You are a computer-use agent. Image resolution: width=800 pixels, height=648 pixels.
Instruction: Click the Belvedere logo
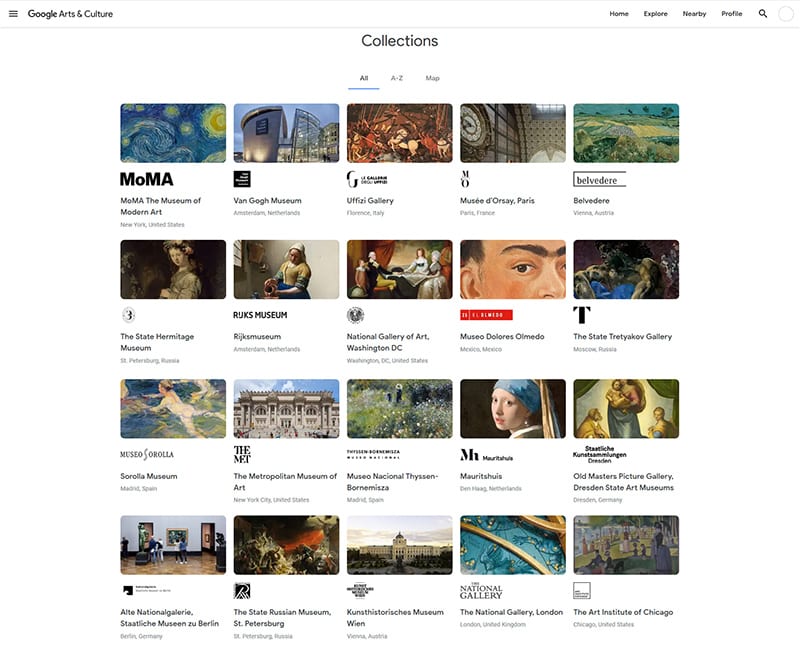599,179
